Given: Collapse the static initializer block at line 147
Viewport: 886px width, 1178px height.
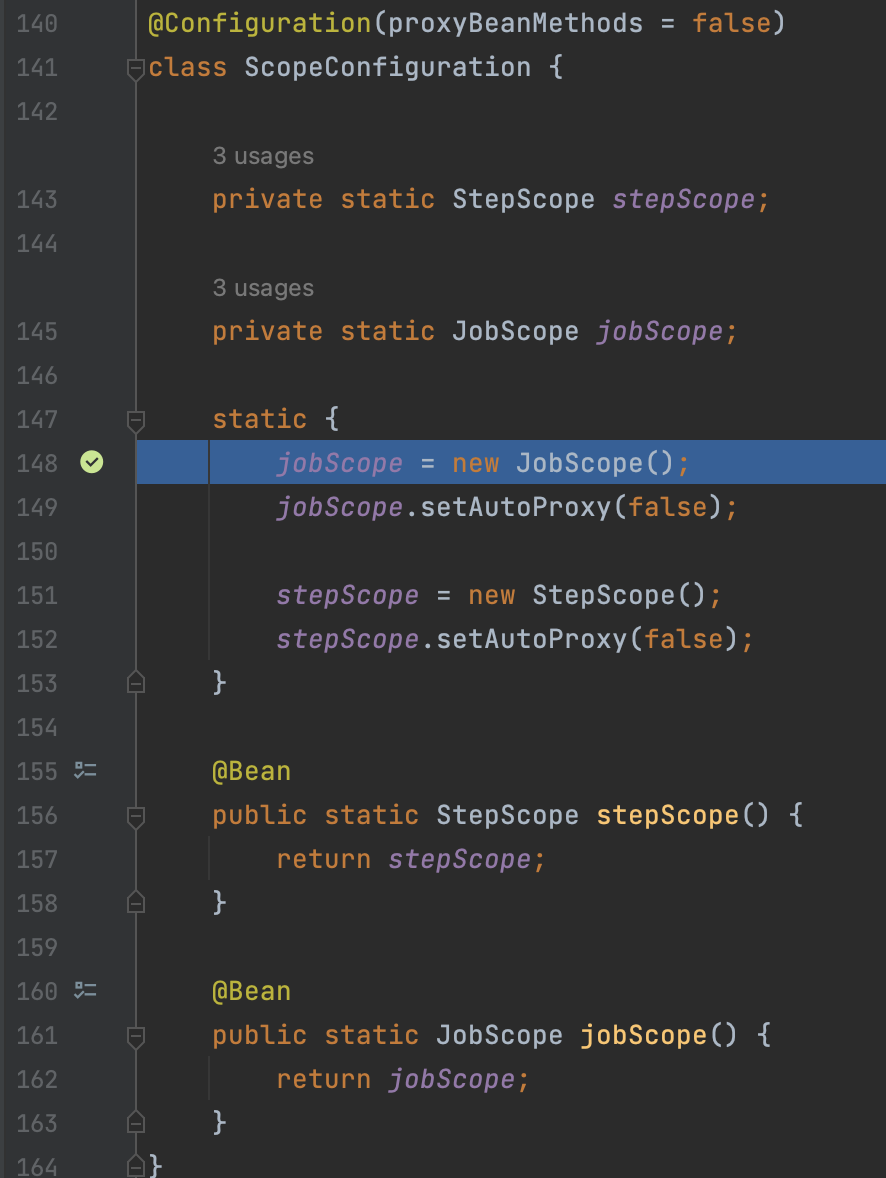Looking at the screenshot, I should [x=136, y=421].
